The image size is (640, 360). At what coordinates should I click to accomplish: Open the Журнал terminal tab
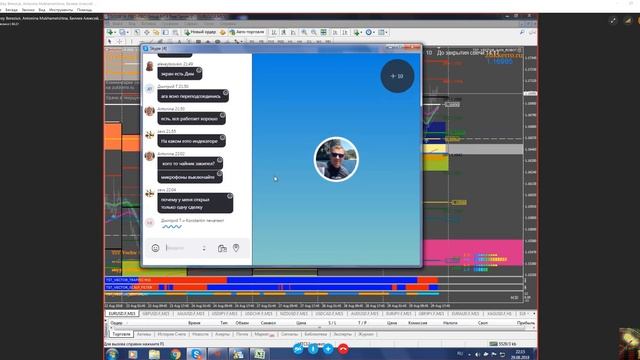[366, 334]
